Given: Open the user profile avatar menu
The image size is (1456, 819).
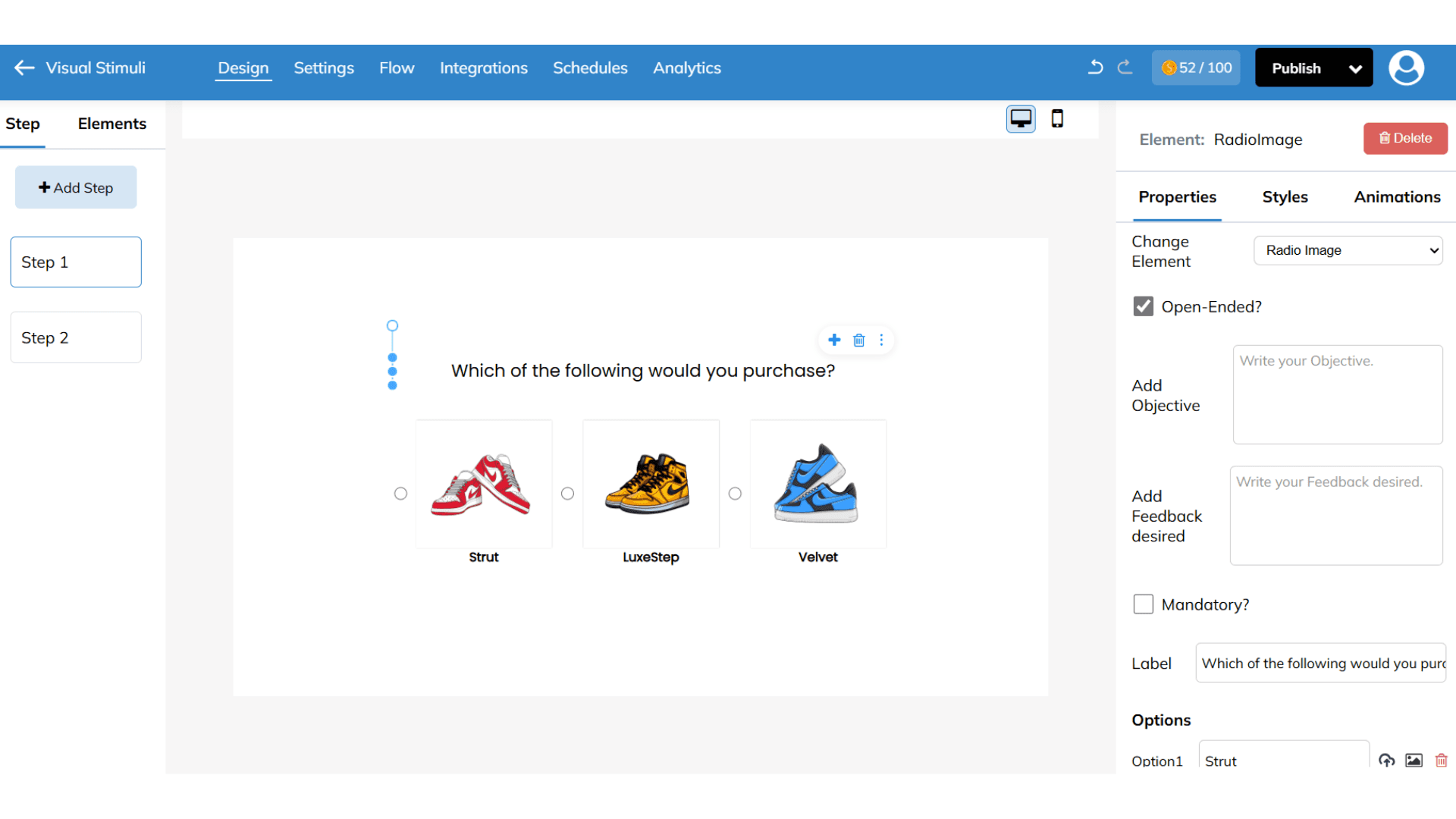Looking at the screenshot, I should [x=1406, y=68].
